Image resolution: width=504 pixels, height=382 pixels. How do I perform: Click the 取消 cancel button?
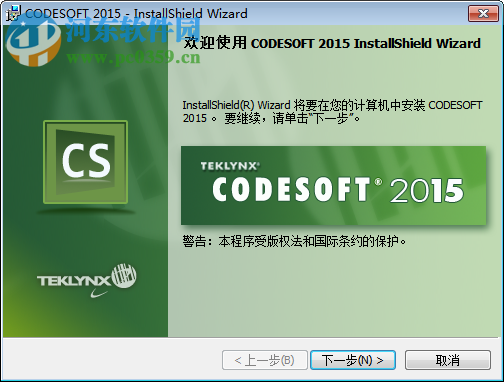[x=448, y=360]
